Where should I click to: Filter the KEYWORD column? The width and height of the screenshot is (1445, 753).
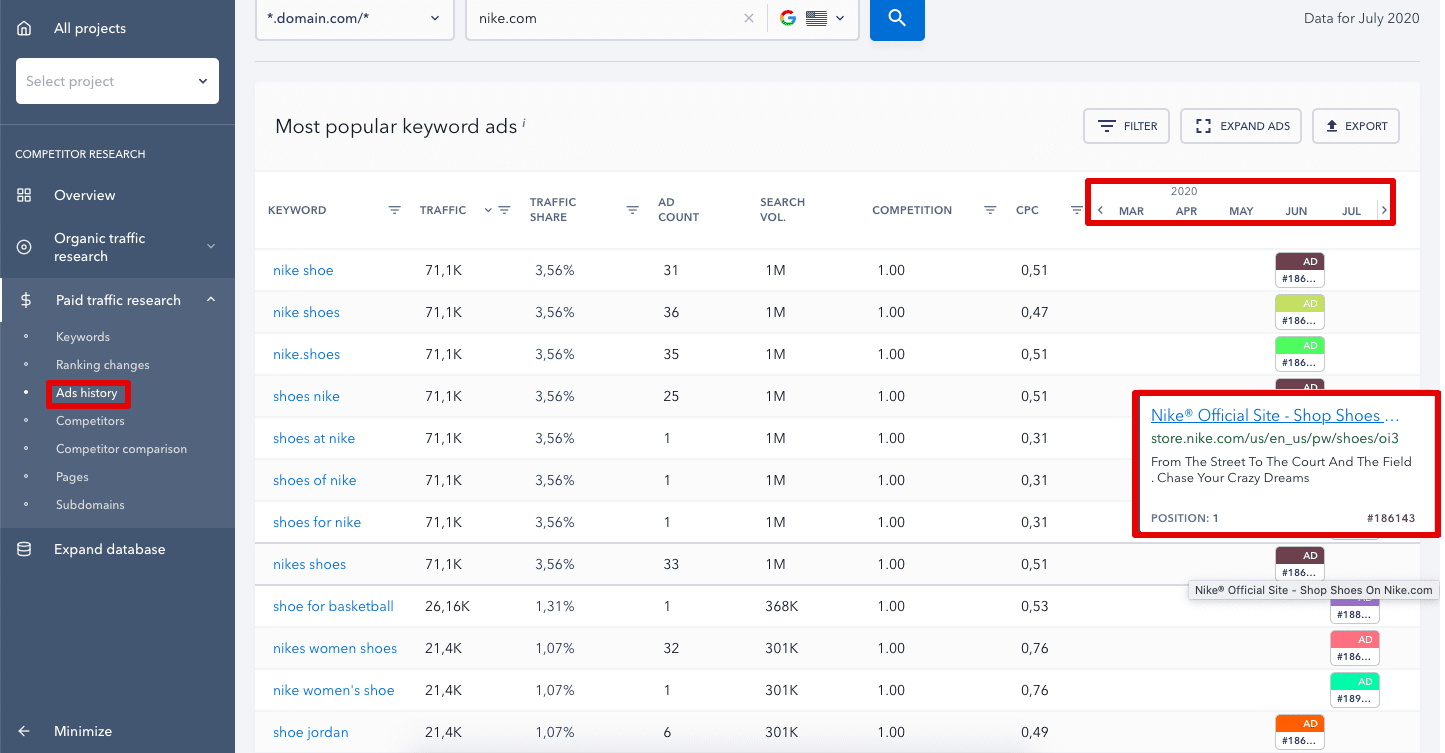point(395,210)
